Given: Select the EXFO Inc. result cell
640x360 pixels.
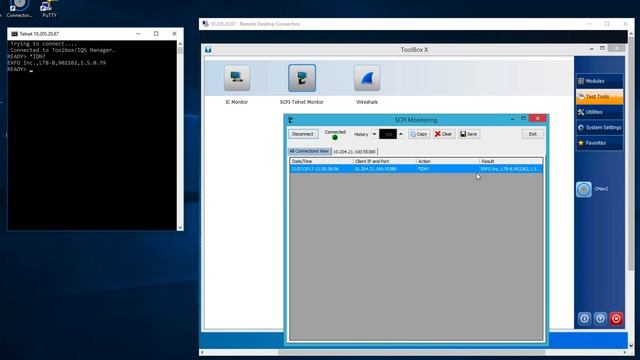Looking at the screenshot, I should coord(511,169).
